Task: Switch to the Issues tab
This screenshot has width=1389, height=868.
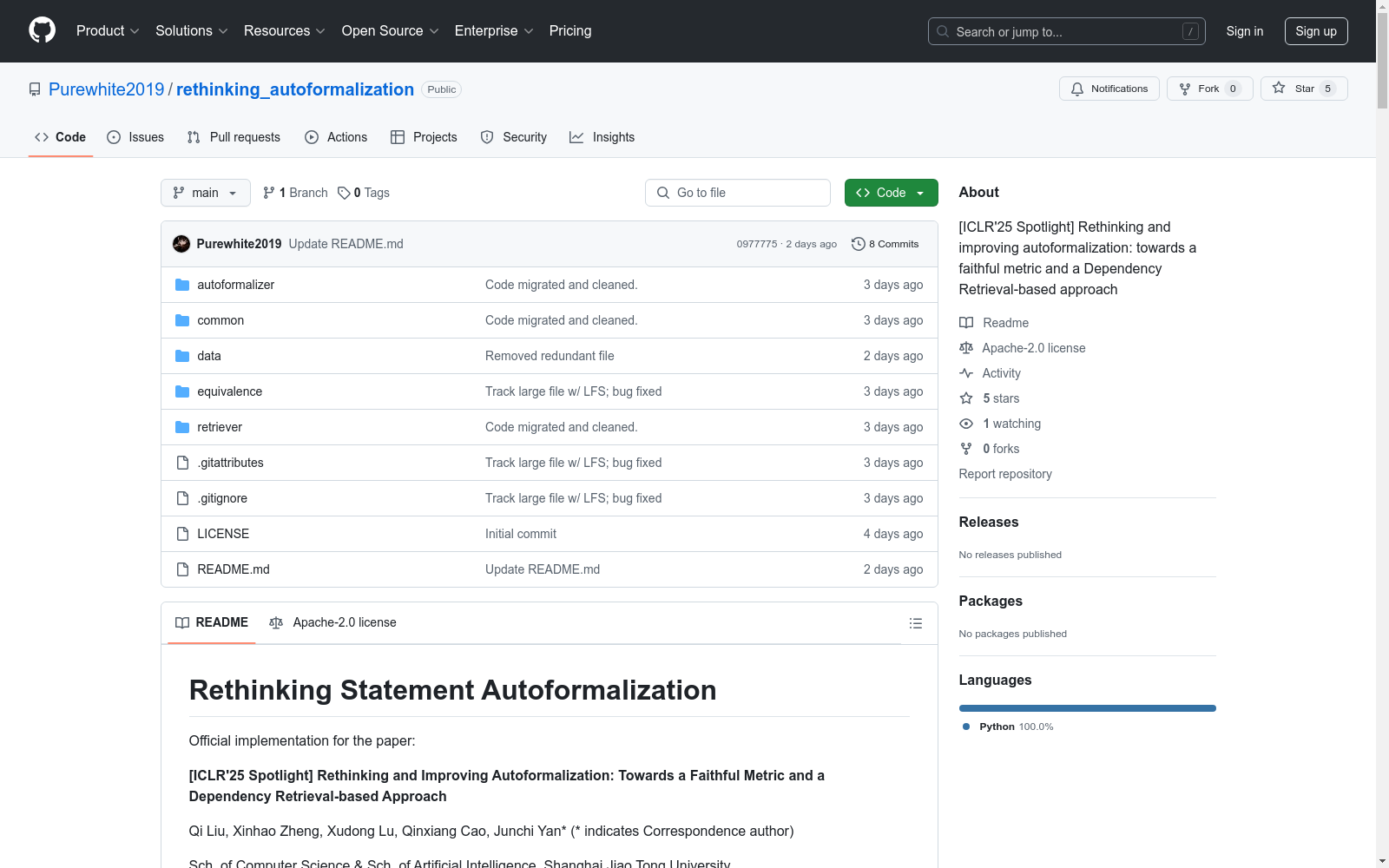Action: click(x=135, y=137)
